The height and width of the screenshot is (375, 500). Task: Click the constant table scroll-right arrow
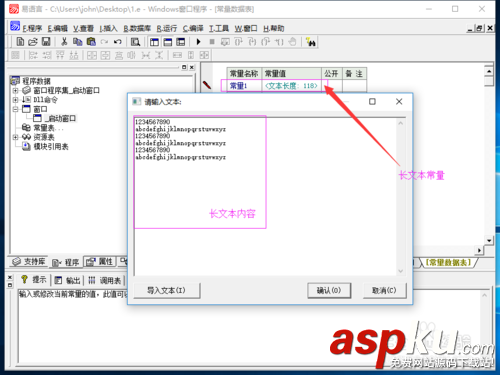coord(479,250)
